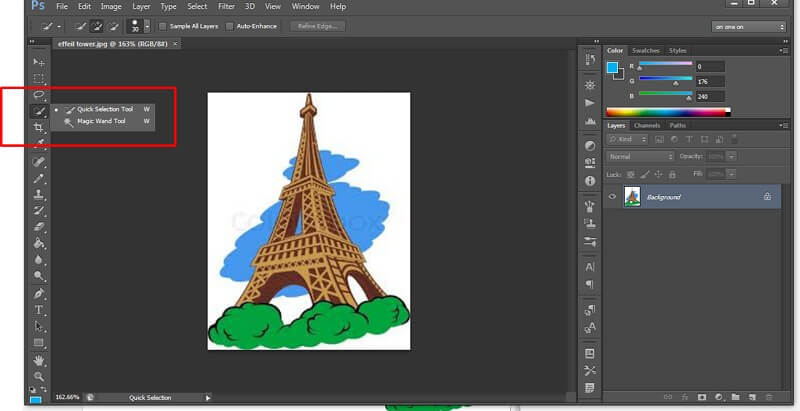Select the Rectangular Marquee tool
The width and height of the screenshot is (800, 411).
pyautogui.click(x=39, y=78)
